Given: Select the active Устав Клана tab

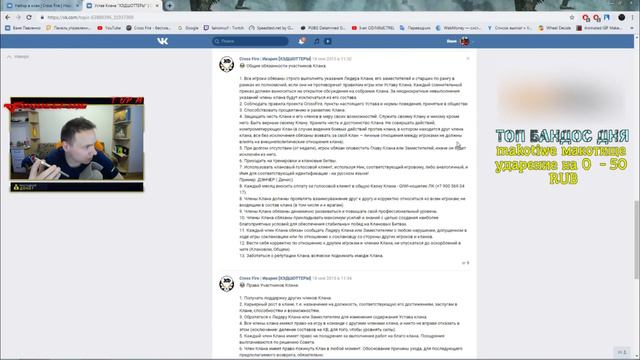Looking at the screenshot, I should coord(122,6).
